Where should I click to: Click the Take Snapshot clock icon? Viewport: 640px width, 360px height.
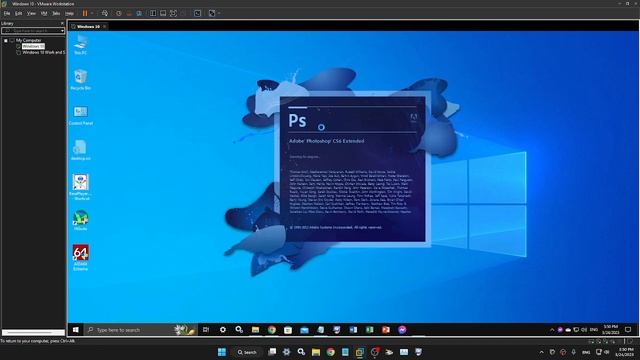pyautogui.click(x=119, y=13)
